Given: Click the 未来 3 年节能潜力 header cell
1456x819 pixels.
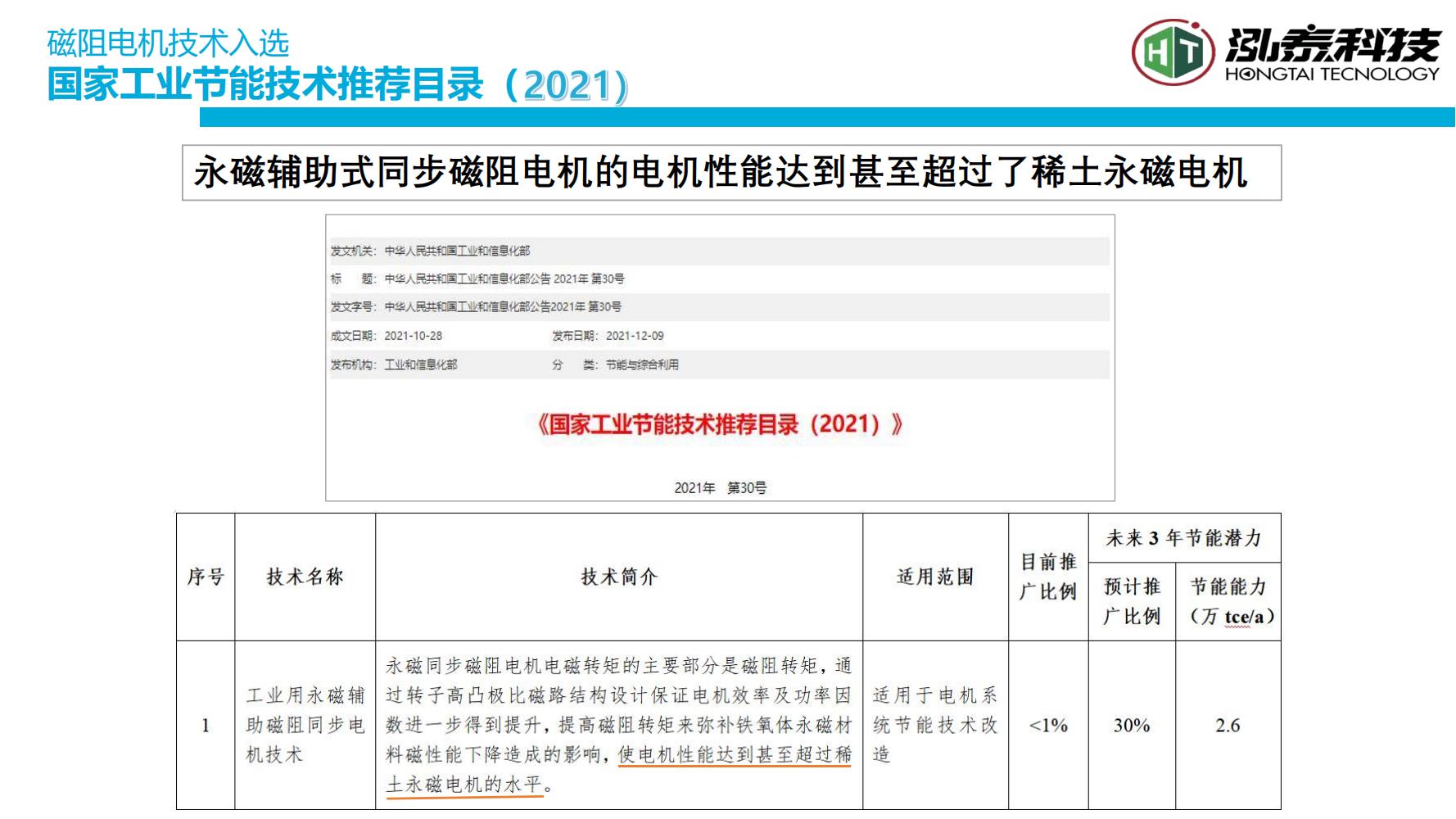Looking at the screenshot, I should (1183, 538).
